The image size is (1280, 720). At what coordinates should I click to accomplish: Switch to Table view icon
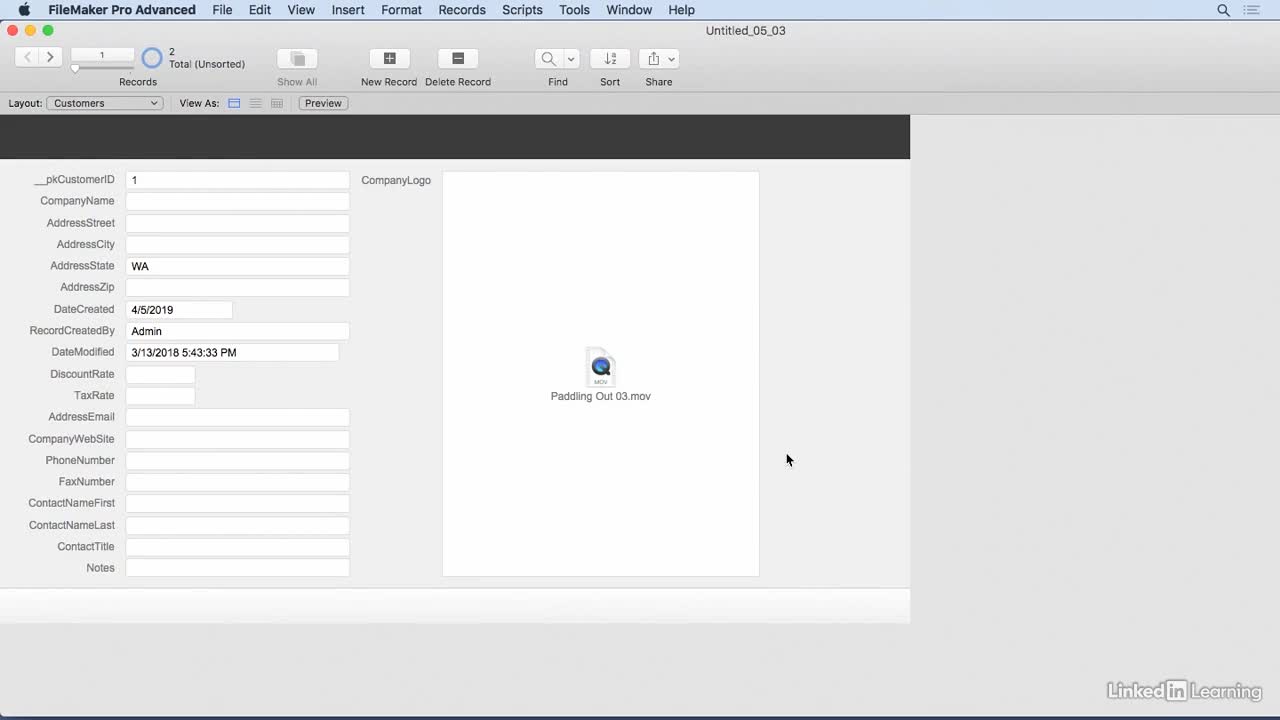tap(277, 103)
